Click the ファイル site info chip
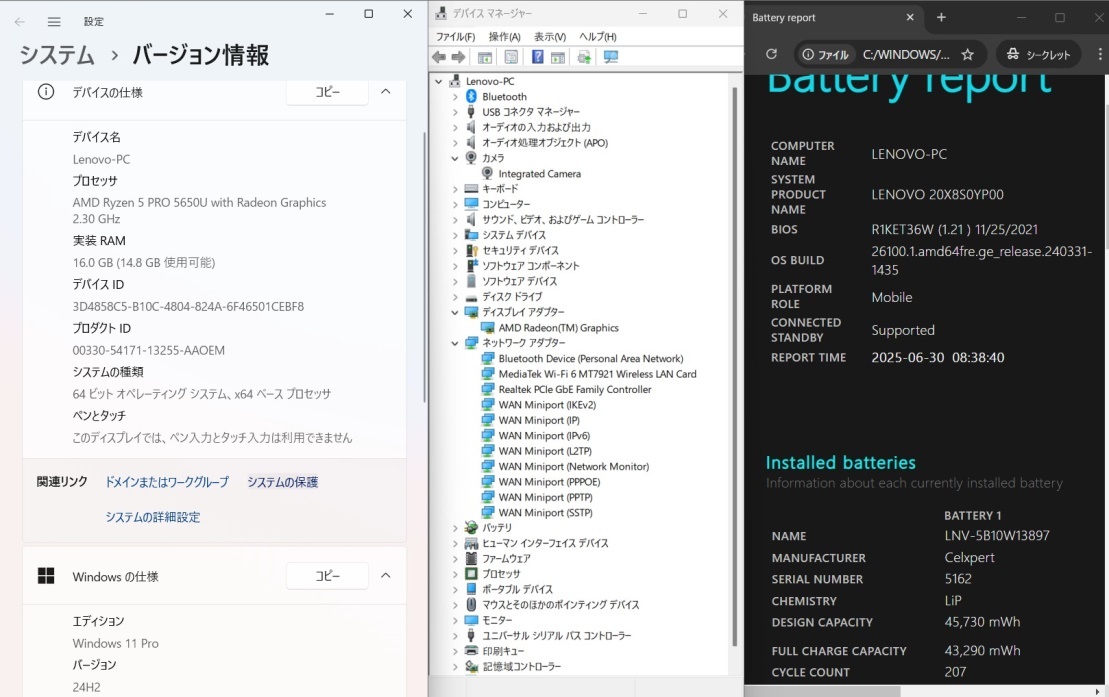The image size is (1109, 697). [825, 54]
